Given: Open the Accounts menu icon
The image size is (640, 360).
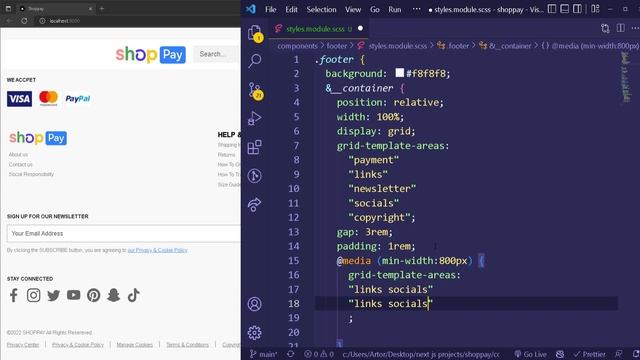Looking at the screenshot, I should click(x=255, y=304).
